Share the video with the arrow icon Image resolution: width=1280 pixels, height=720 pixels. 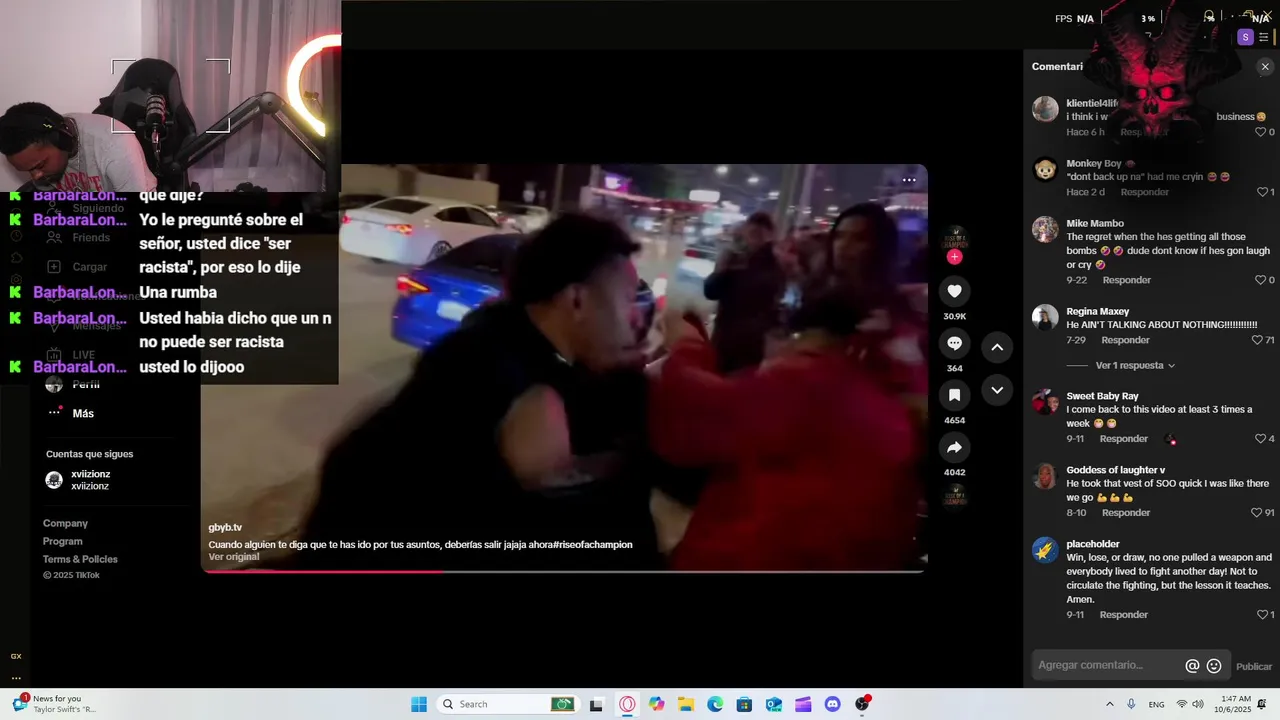[954, 447]
